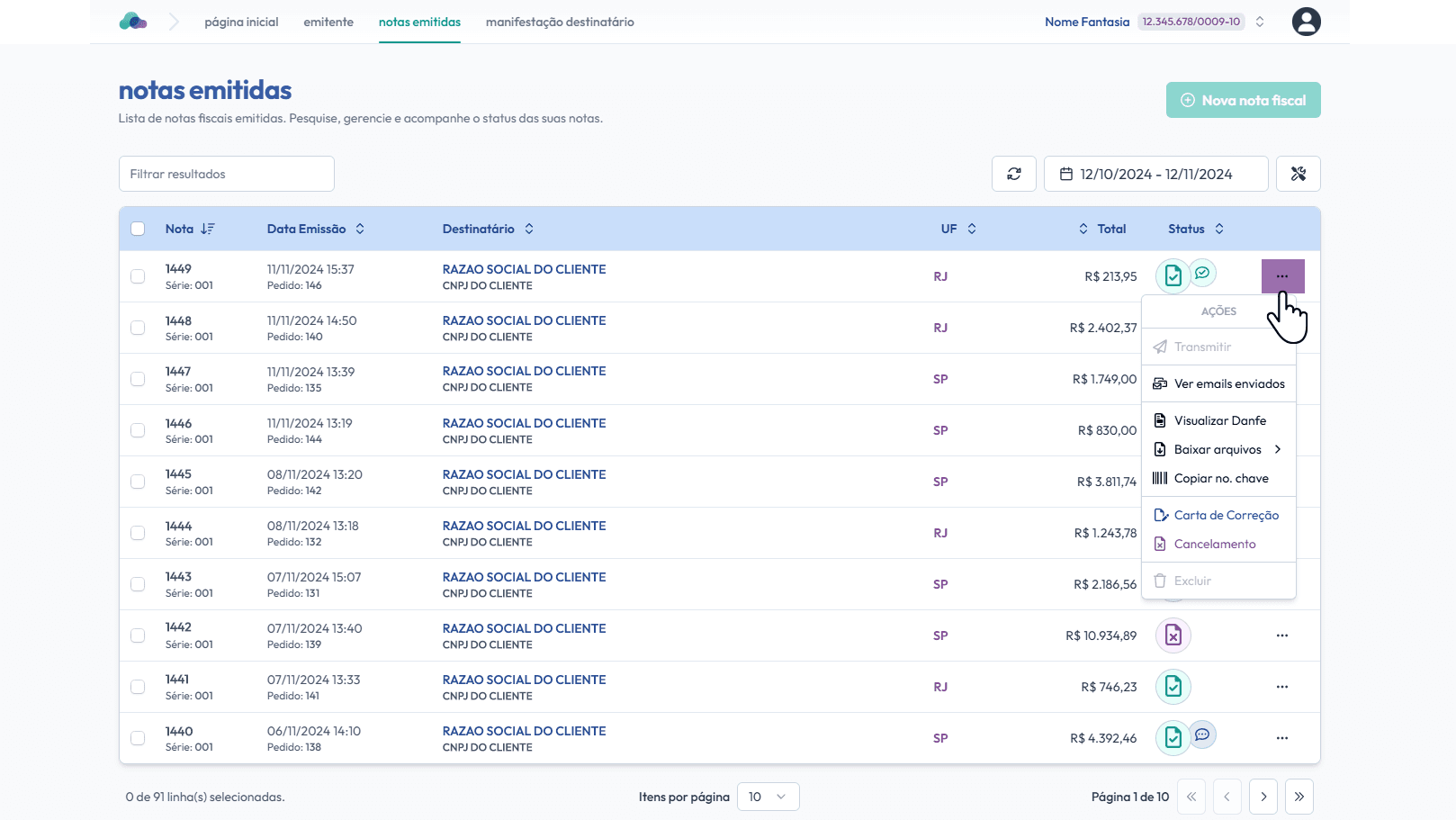Toggle the select-all checkbox in table header
Screen dimensions: 1456x820
[x=138, y=229]
